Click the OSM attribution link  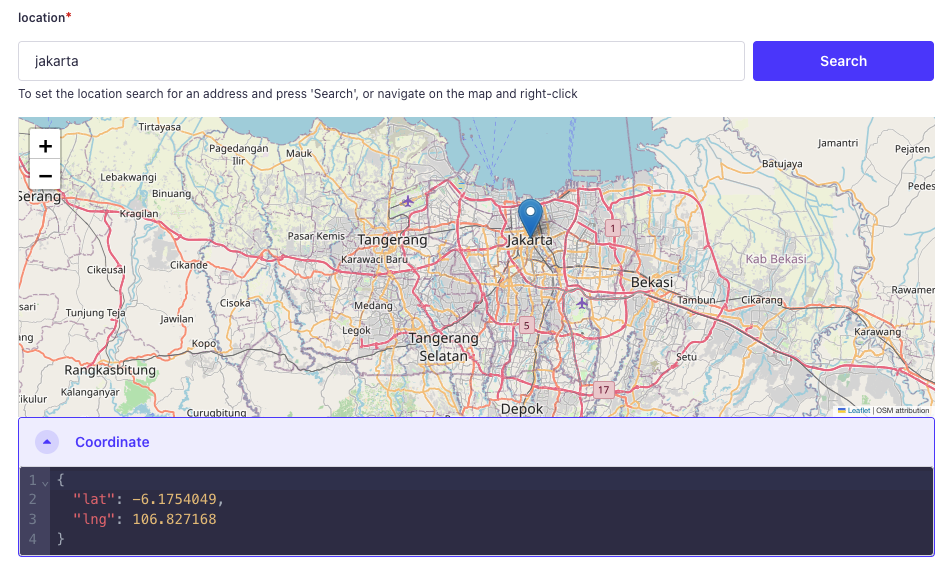click(902, 411)
